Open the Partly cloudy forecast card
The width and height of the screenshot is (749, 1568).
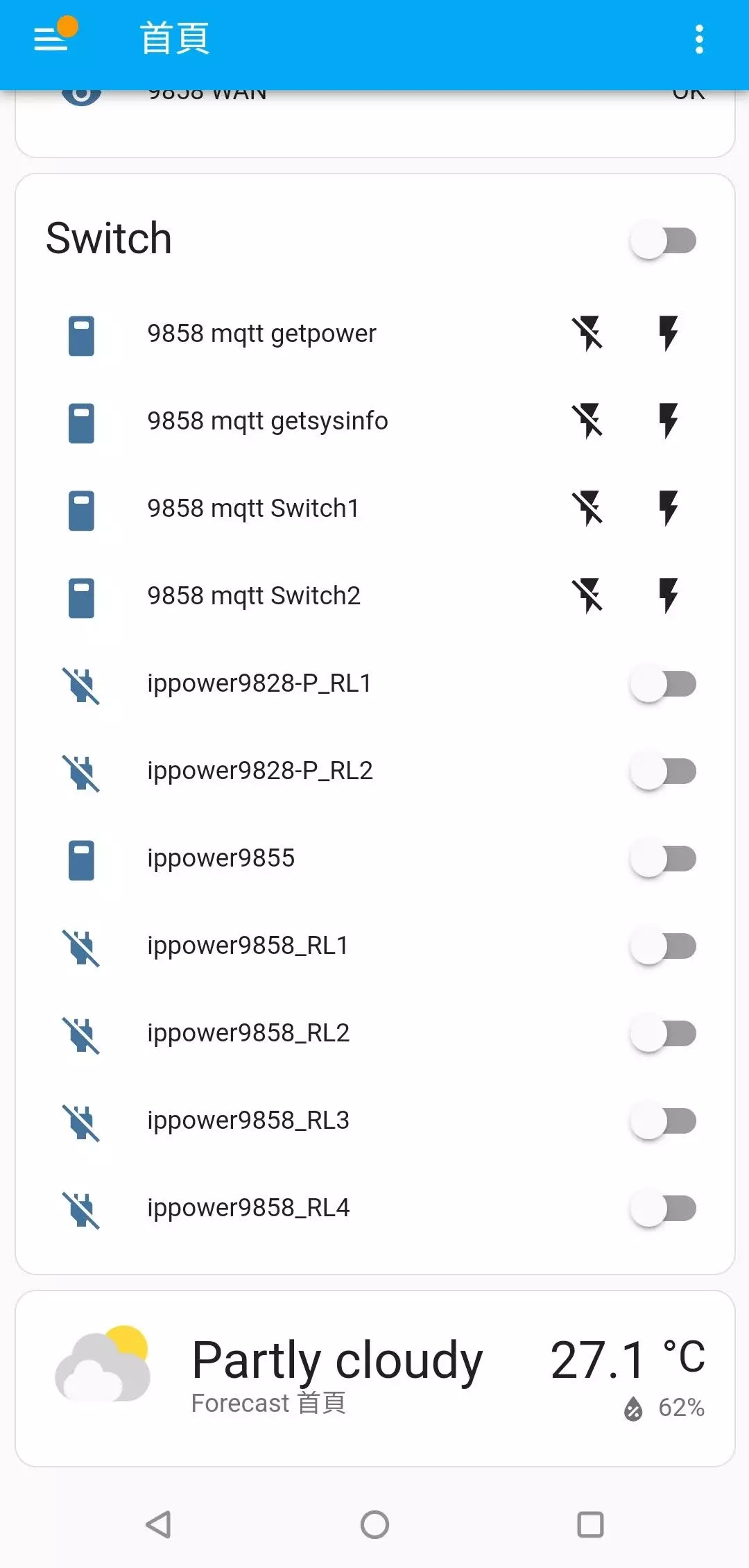[337, 1361]
